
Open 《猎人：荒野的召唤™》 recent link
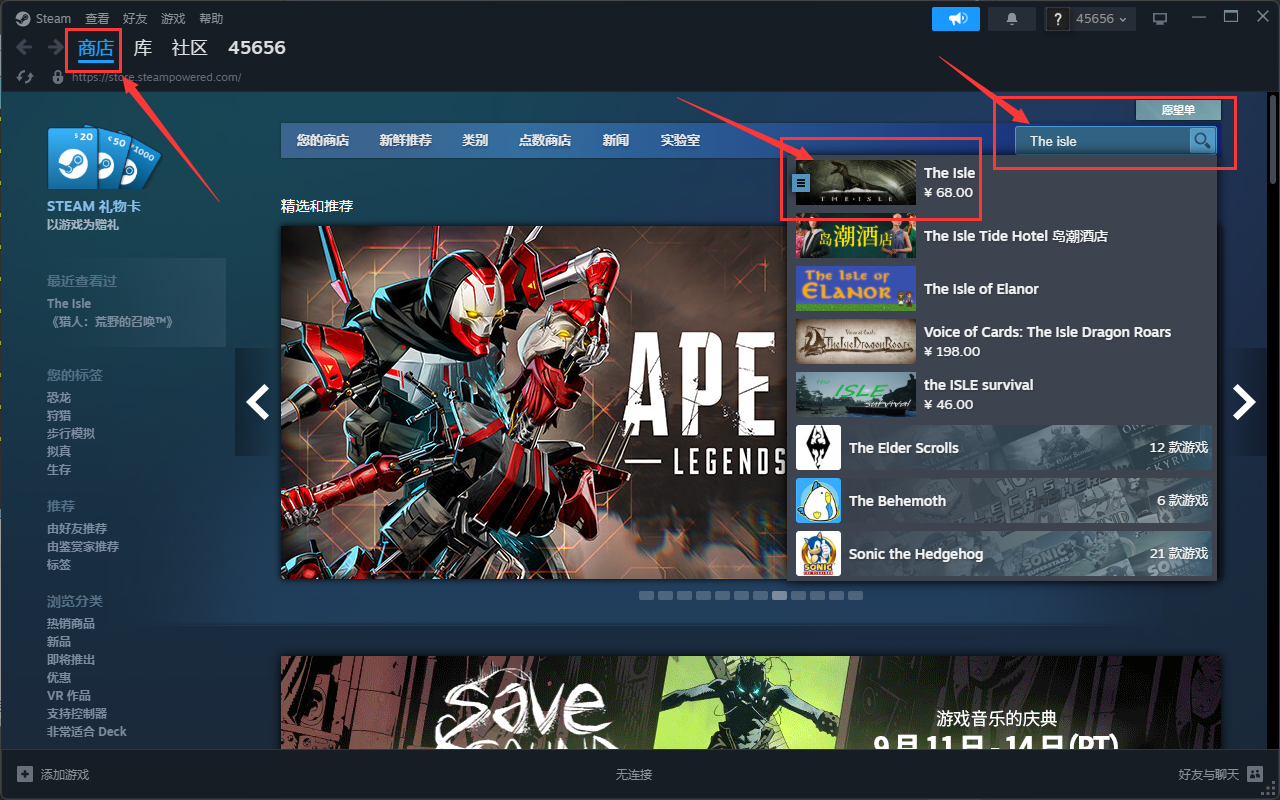(111, 321)
